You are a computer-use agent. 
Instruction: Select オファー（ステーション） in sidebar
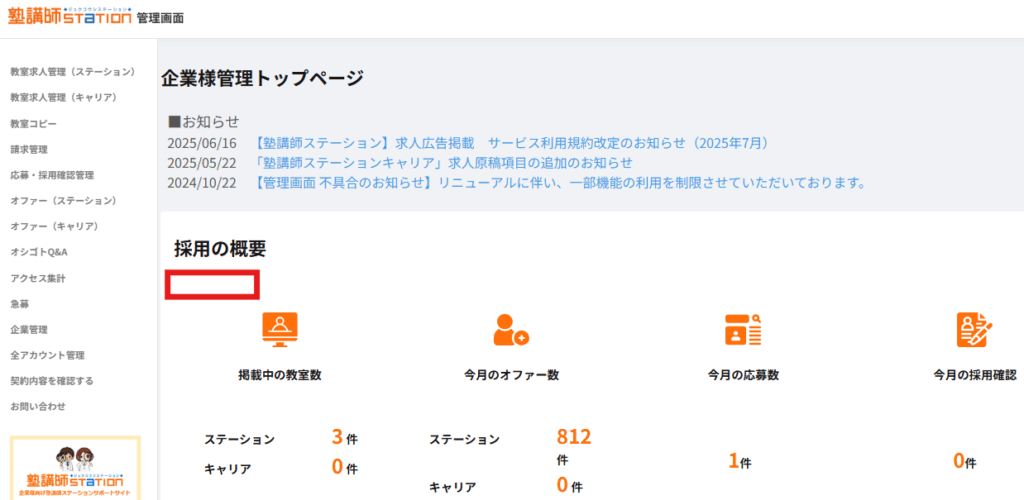63,200
